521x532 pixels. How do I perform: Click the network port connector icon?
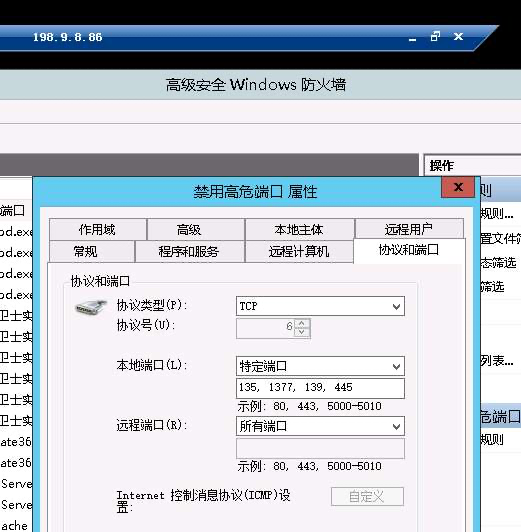(90, 307)
